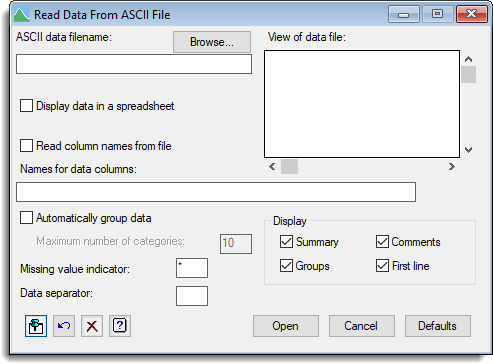The width and height of the screenshot is (493, 364).
Task: Click the Defaults button
Action: click(x=438, y=326)
